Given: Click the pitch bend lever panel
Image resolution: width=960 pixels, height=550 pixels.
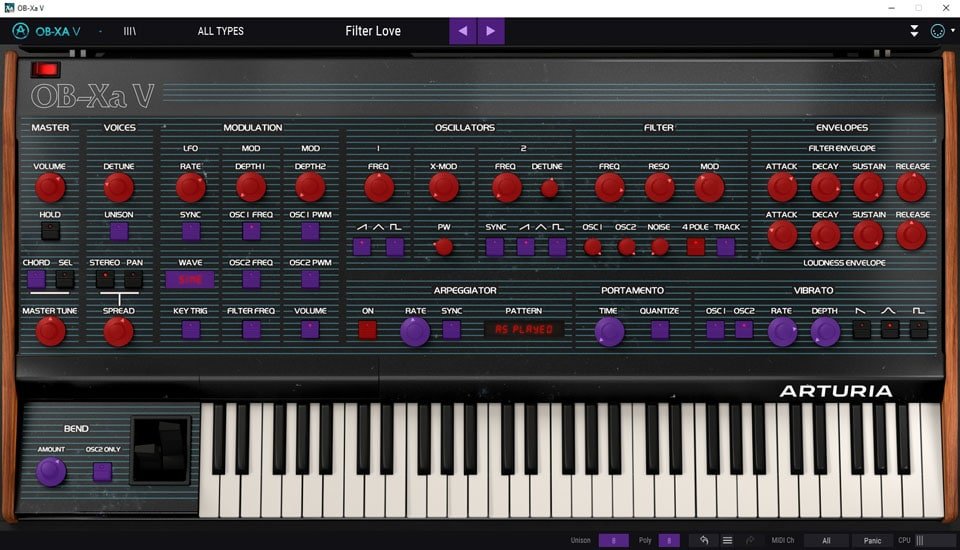Looking at the screenshot, I should (161, 450).
